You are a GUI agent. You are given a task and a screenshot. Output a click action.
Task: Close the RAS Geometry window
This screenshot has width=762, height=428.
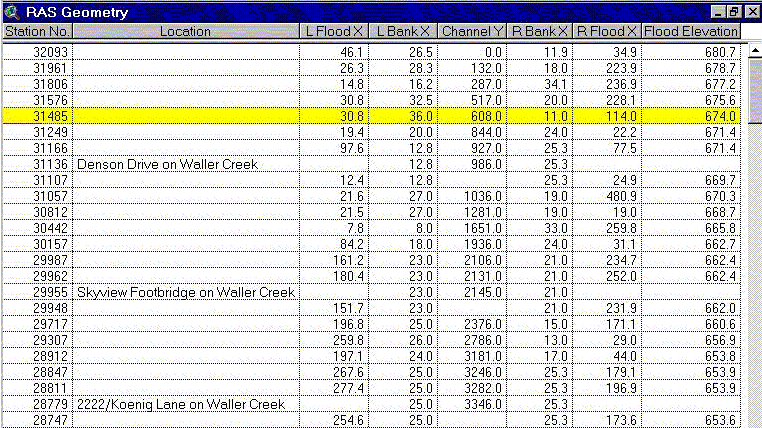pyautogui.click(x=750, y=12)
